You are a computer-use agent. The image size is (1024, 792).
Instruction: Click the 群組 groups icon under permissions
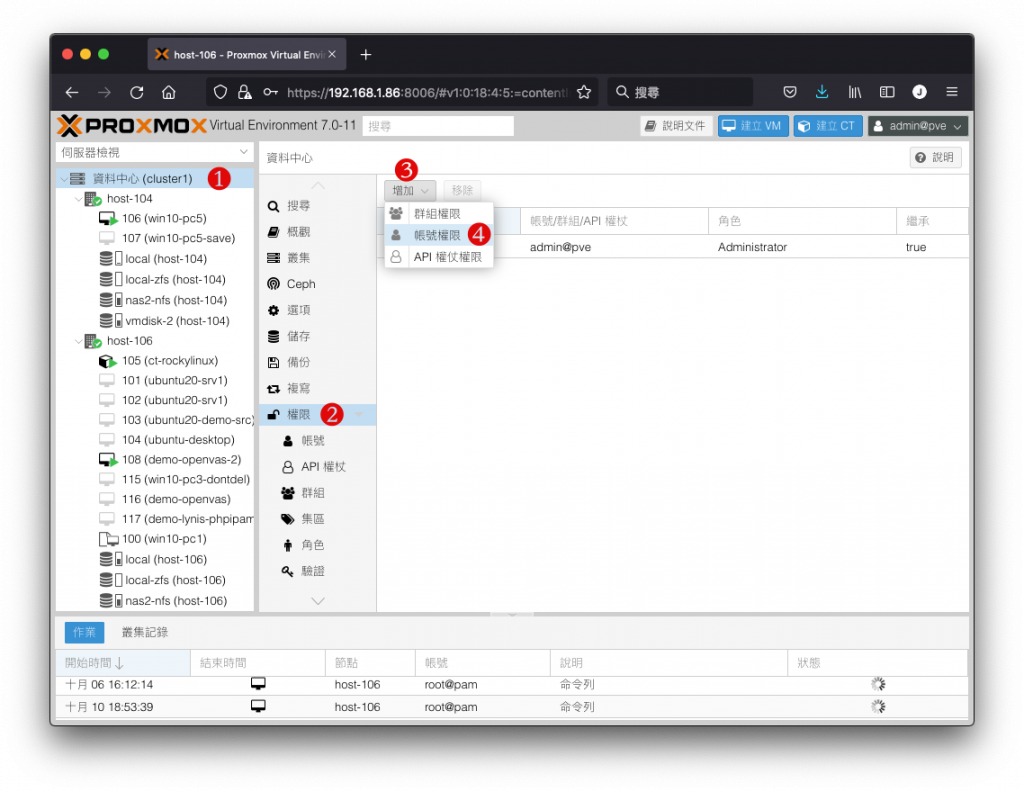pyautogui.click(x=287, y=493)
